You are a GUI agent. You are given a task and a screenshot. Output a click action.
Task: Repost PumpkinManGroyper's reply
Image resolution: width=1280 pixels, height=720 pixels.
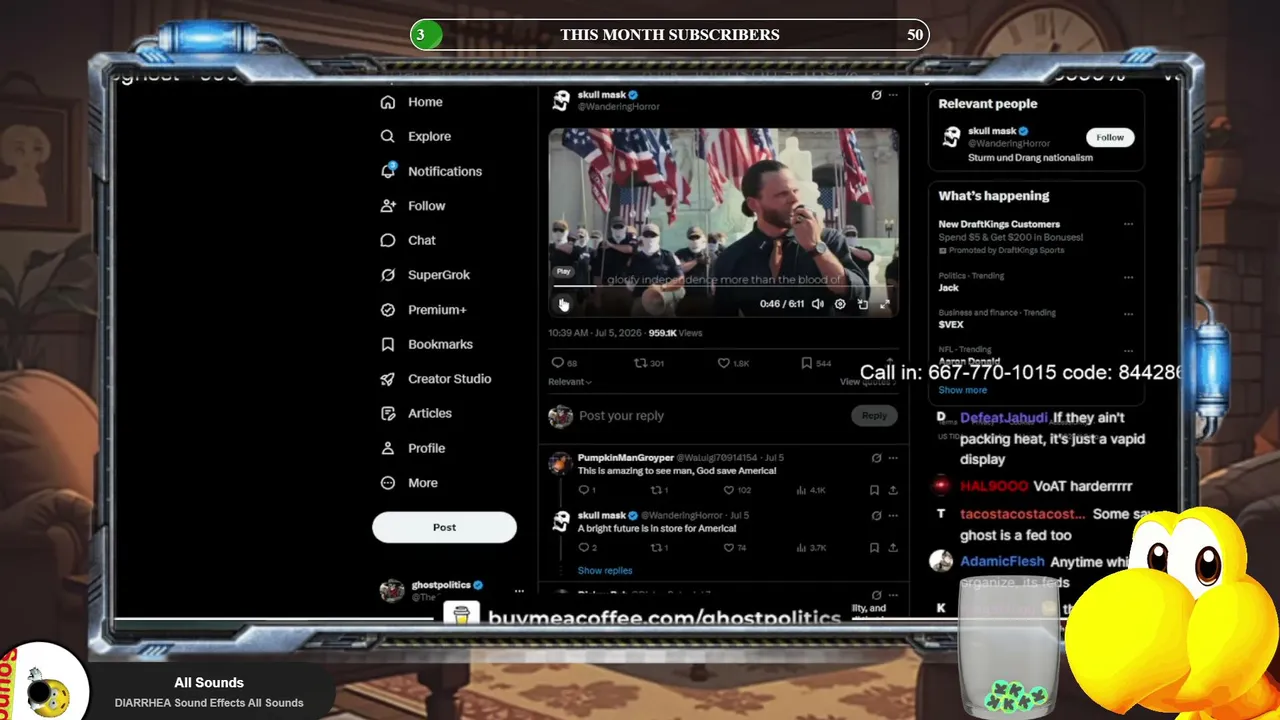tap(656, 490)
